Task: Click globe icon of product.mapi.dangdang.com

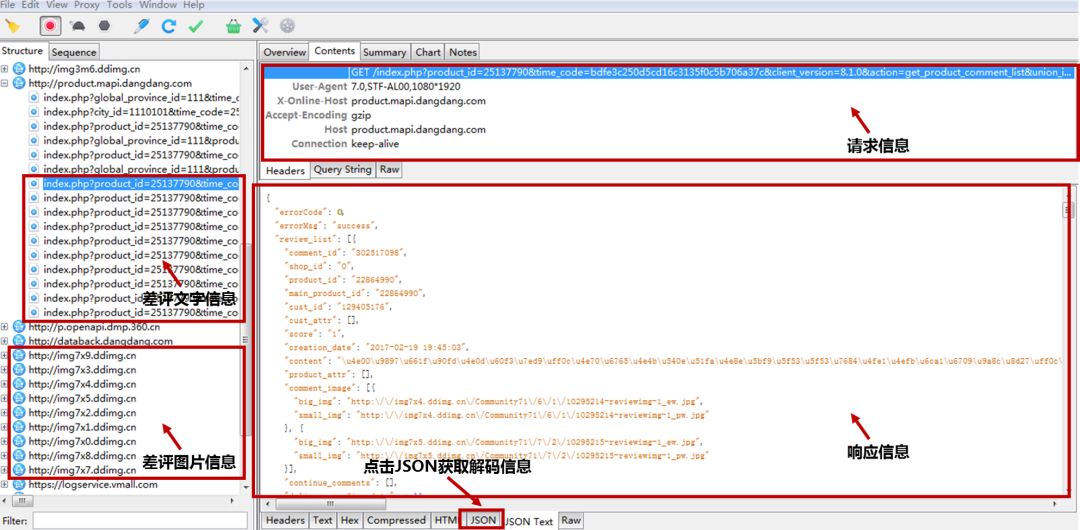Action: pyautogui.click(x=19, y=83)
